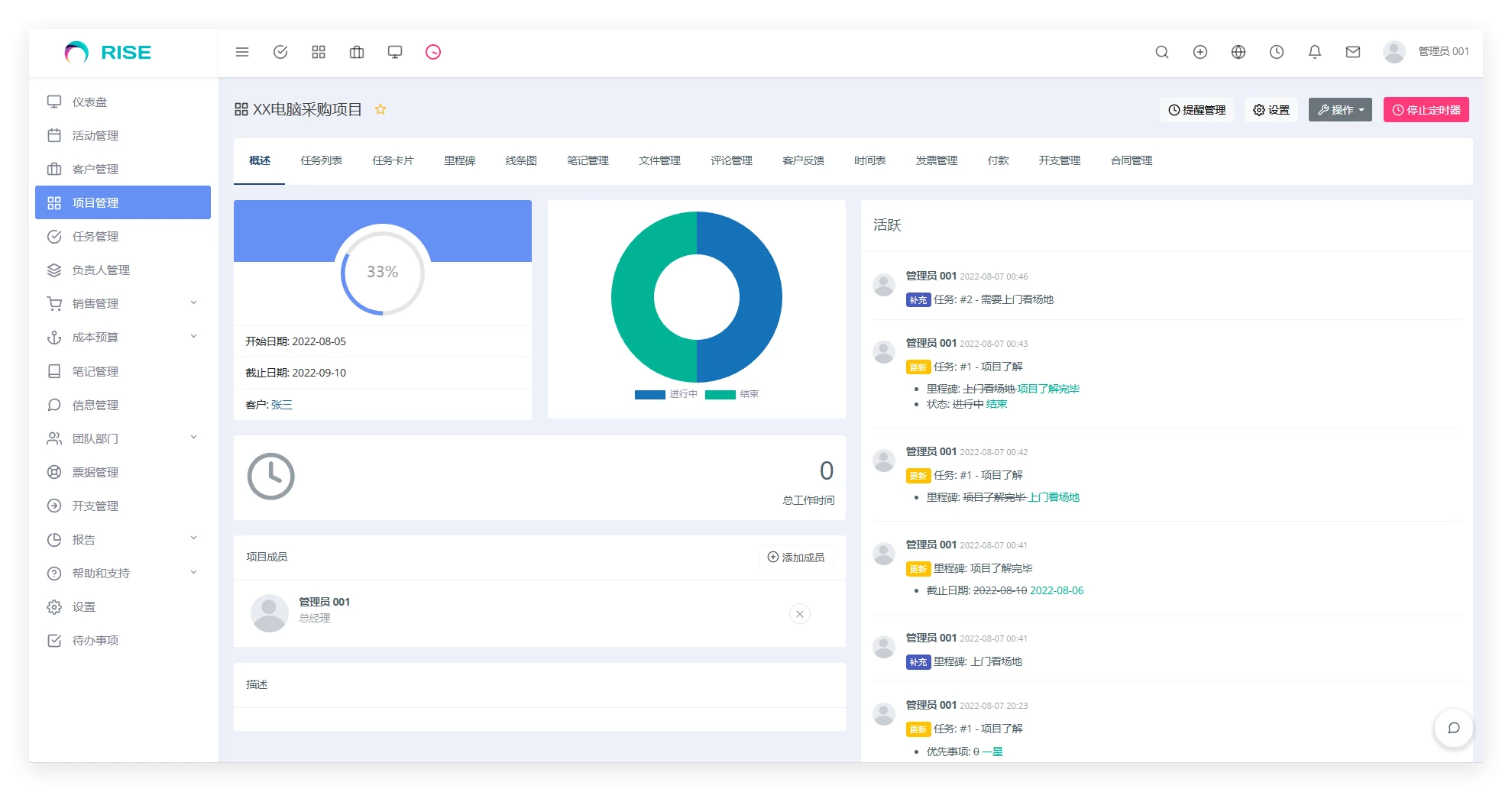Toggle the favorite star beside project title

coord(380,110)
